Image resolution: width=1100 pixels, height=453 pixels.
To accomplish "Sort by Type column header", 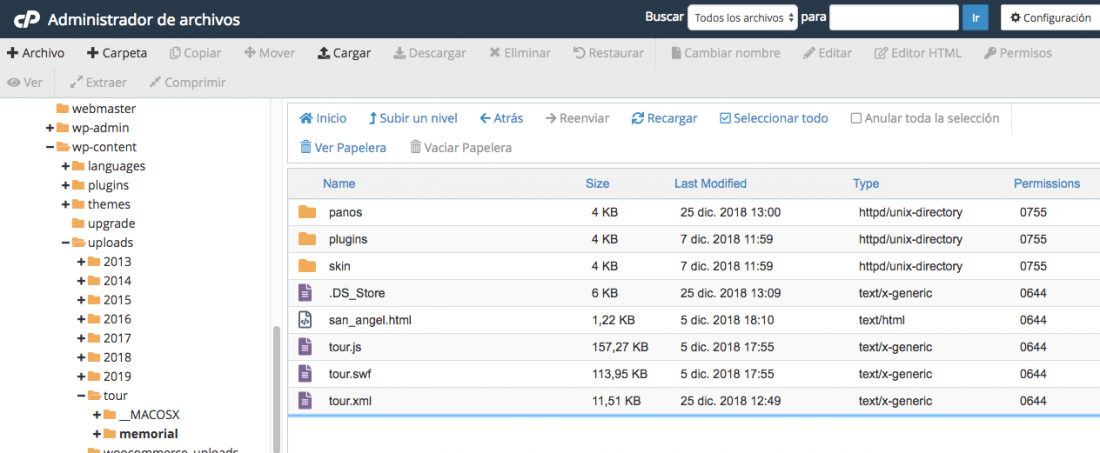I will 866,184.
